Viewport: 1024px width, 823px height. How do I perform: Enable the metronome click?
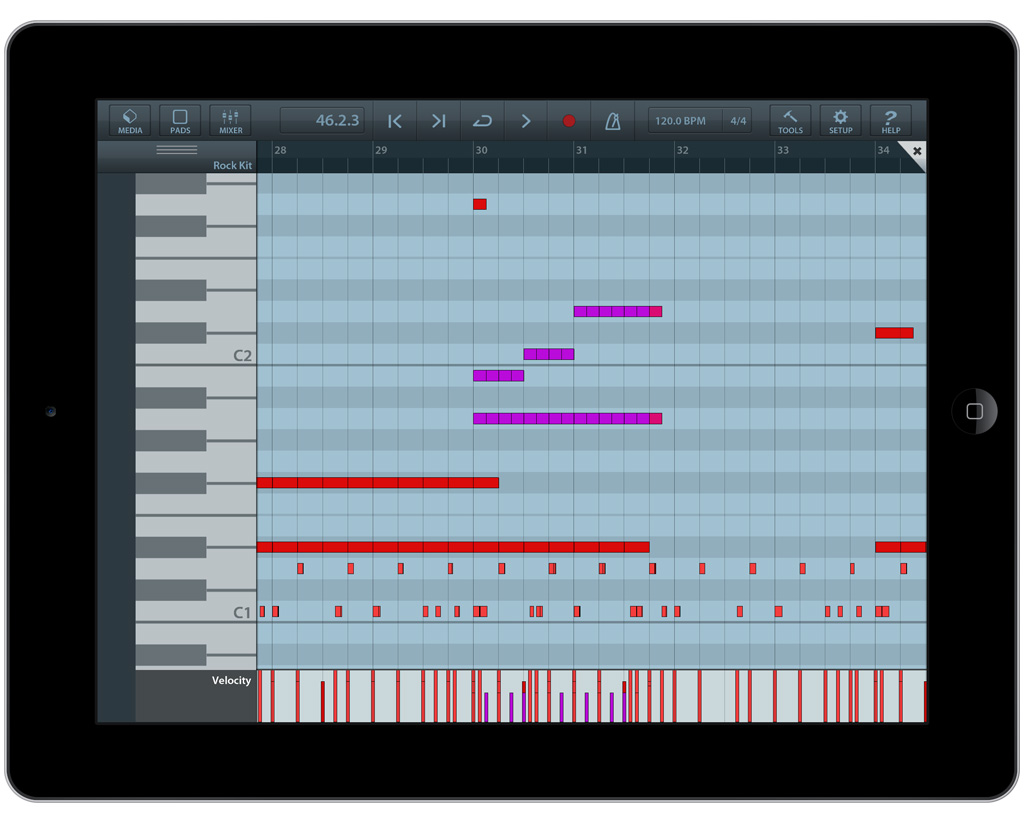click(612, 120)
